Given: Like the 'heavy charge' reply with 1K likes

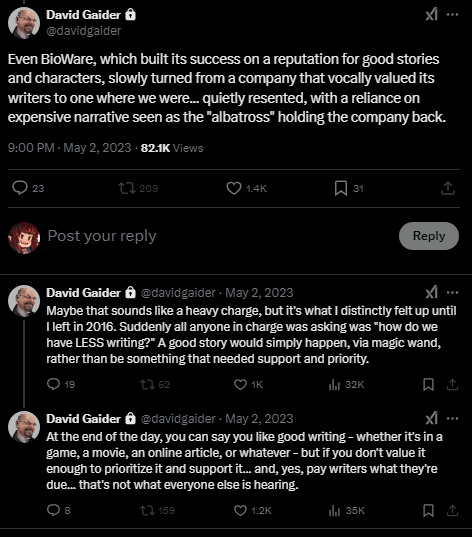Looking at the screenshot, I should pyautogui.click(x=240, y=384).
